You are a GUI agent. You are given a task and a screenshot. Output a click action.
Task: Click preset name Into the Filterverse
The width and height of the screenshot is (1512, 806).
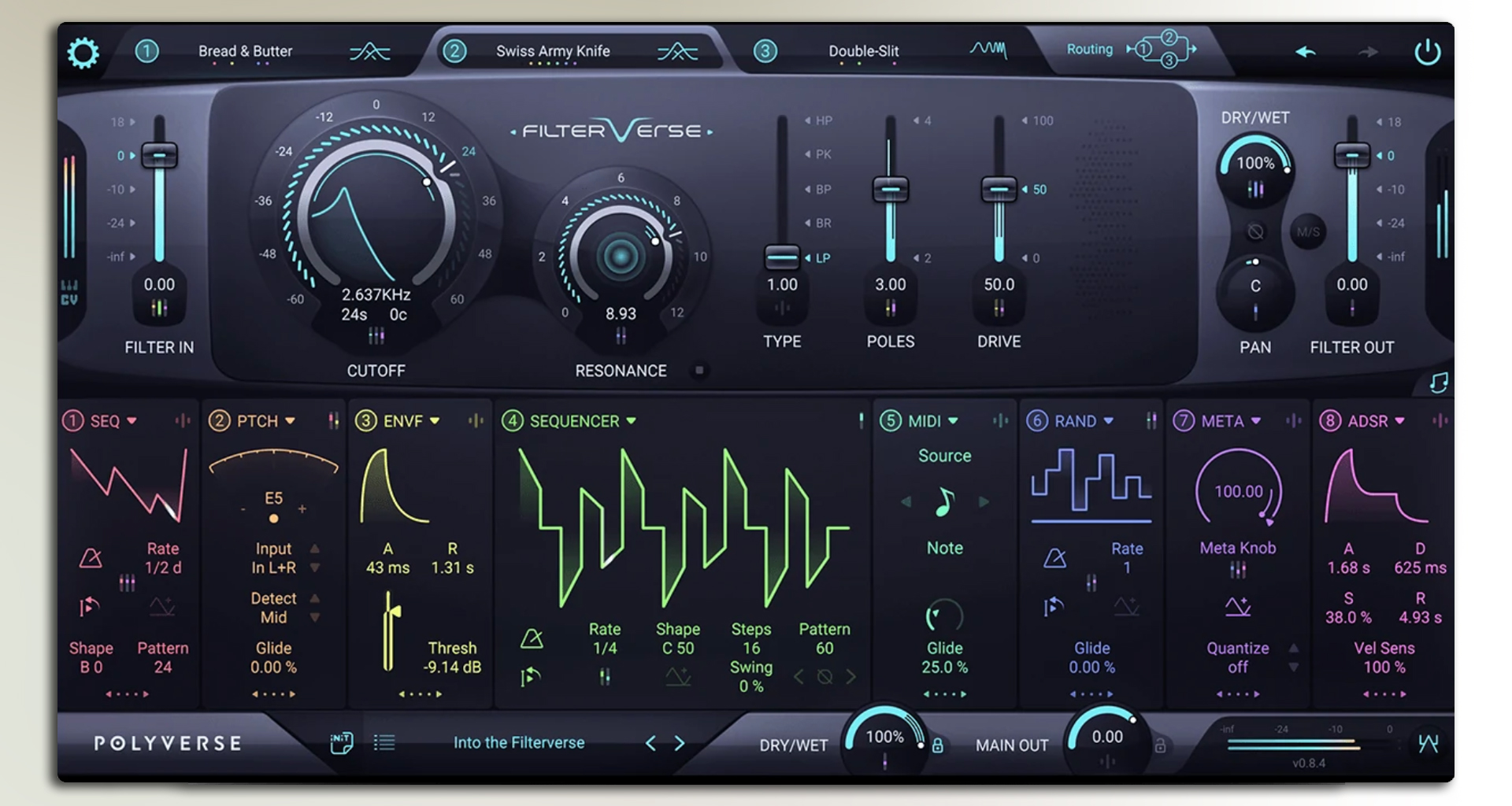pyautogui.click(x=519, y=742)
